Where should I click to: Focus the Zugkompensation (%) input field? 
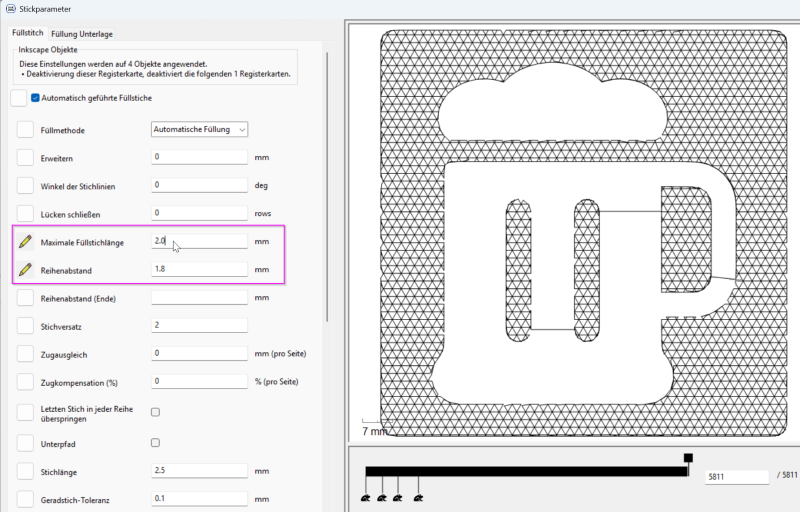[x=199, y=381]
